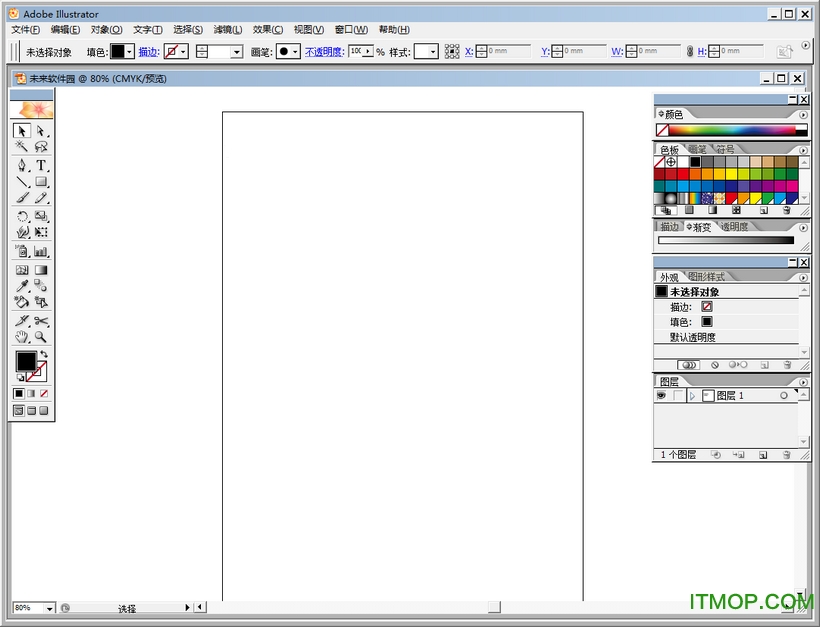The height and width of the screenshot is (627, 820).
Task: Click the 不透明度 link
Action: point(324,52)
